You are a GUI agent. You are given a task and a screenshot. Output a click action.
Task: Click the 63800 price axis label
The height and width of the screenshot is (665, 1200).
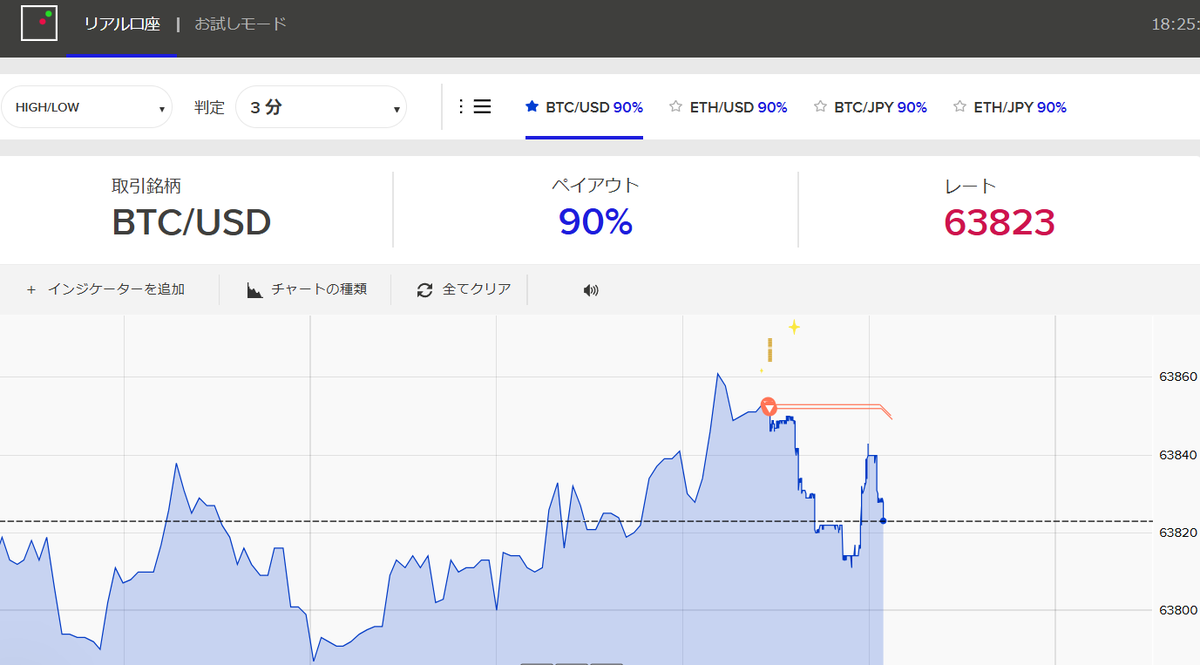click(x=1177, y=610)
